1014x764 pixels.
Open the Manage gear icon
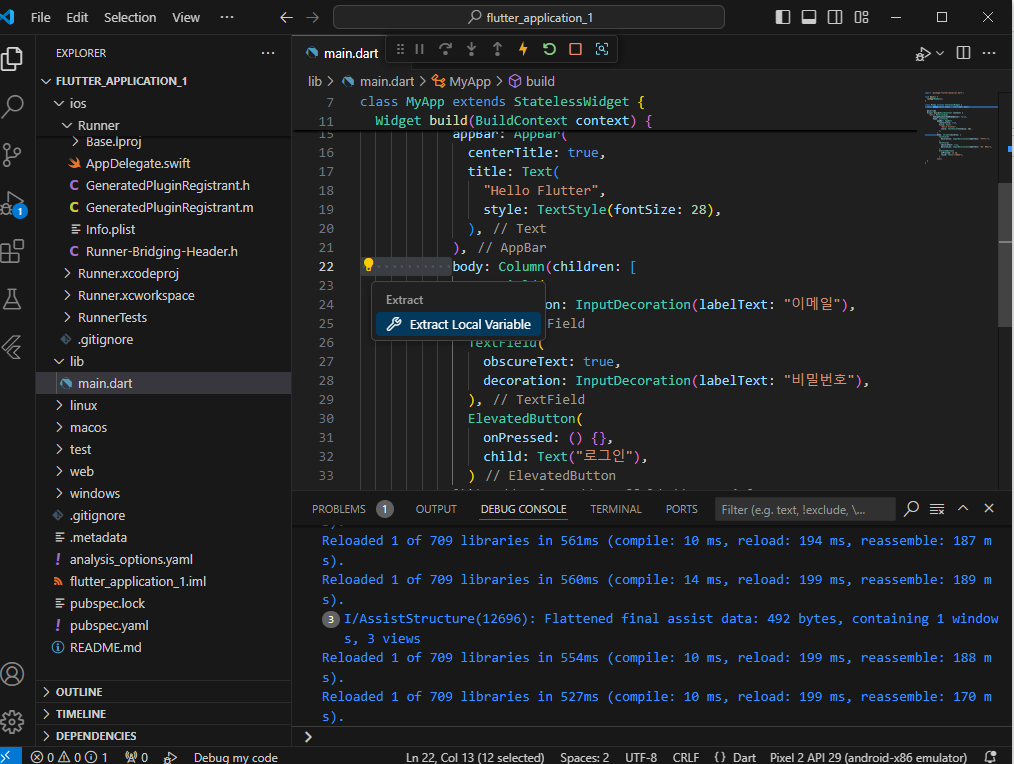(x=12, y=721)
